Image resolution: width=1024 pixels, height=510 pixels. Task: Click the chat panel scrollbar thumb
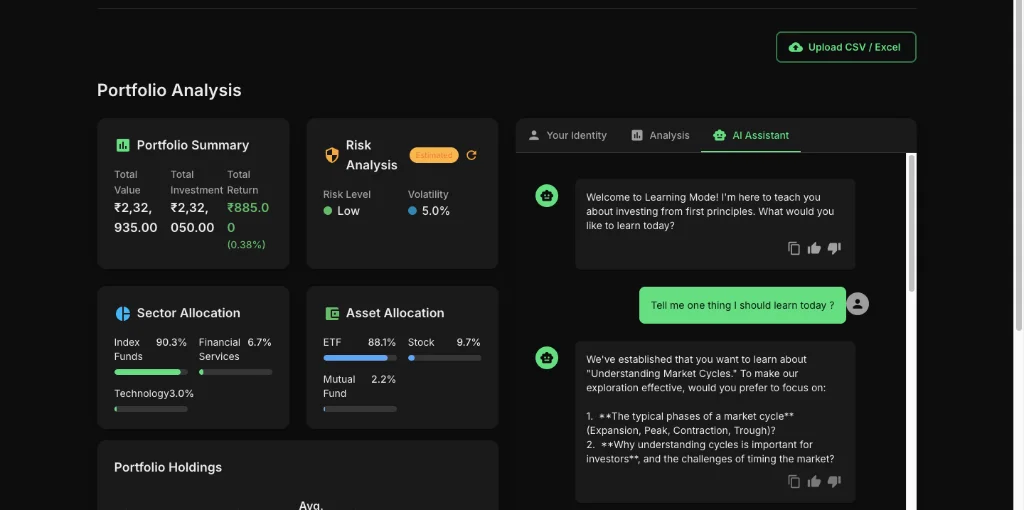click(x=912, y=222)
